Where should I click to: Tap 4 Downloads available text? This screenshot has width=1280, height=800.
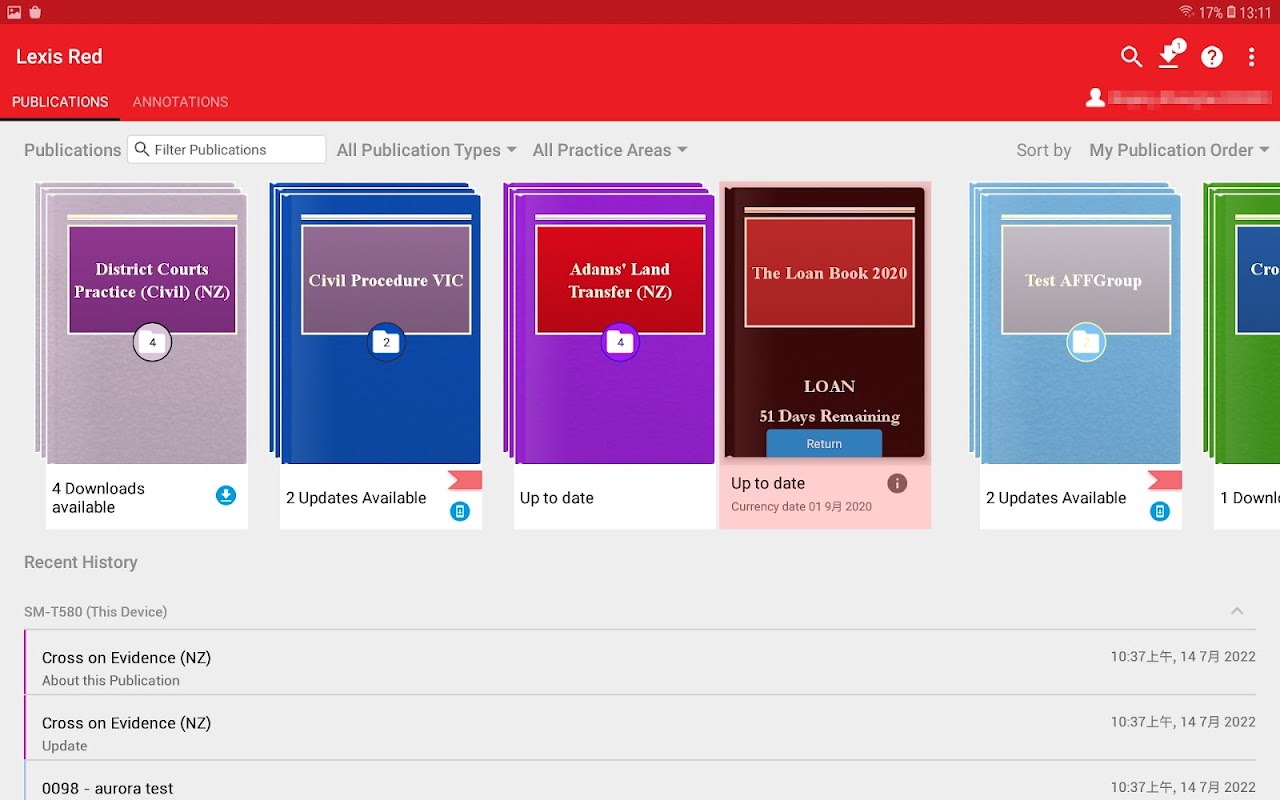click(x=98, y=498)
